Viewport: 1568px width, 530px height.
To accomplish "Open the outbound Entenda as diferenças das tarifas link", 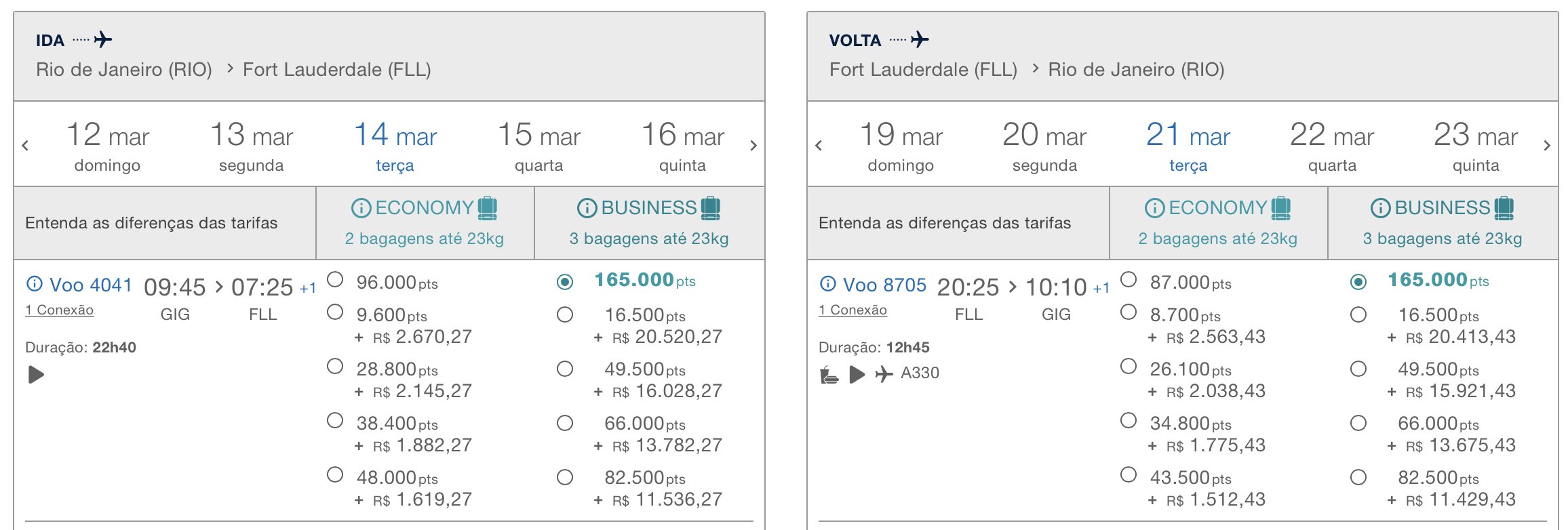I will point(151,223).
